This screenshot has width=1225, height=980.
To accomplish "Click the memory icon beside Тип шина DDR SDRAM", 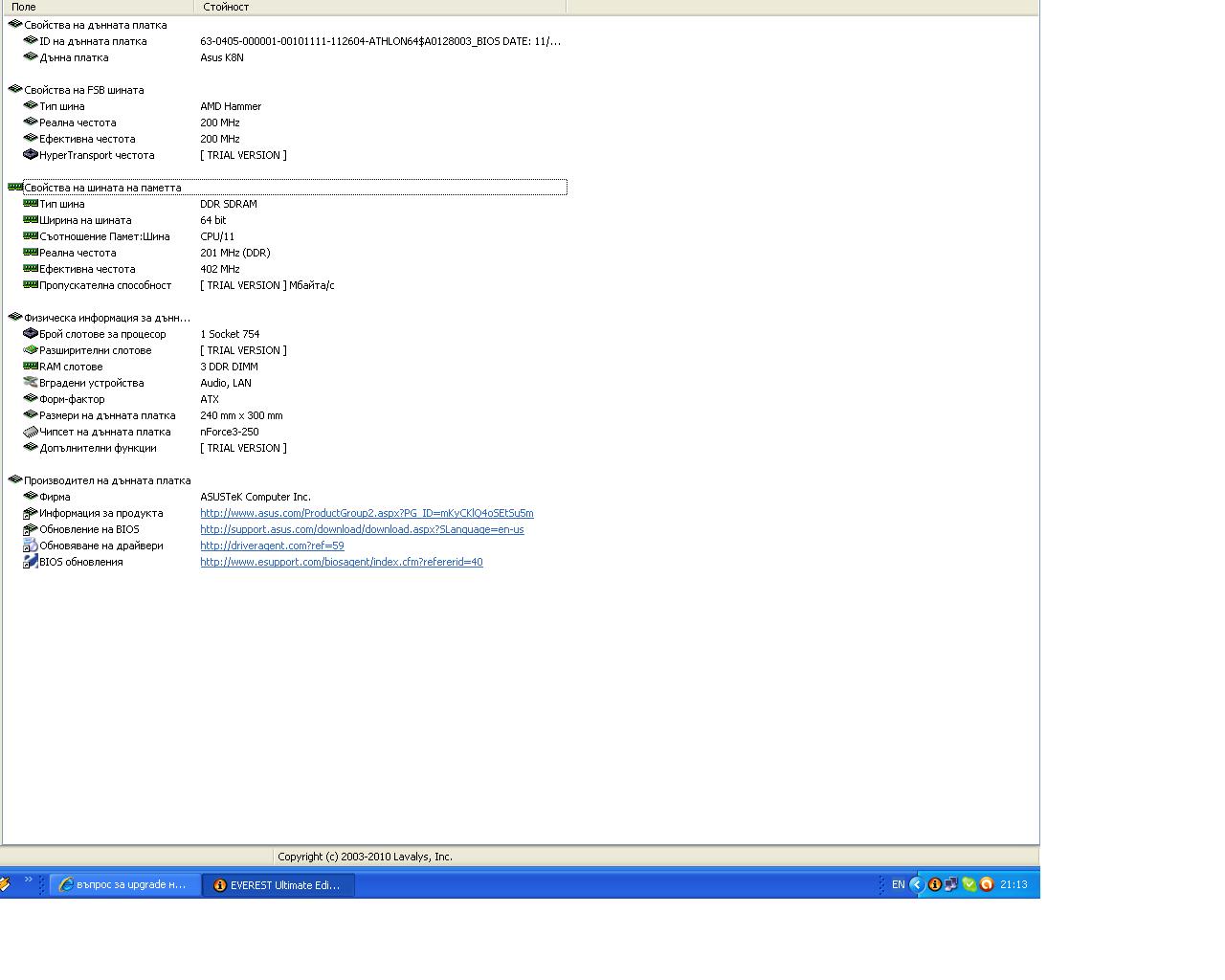I will (x=31, y=204).
